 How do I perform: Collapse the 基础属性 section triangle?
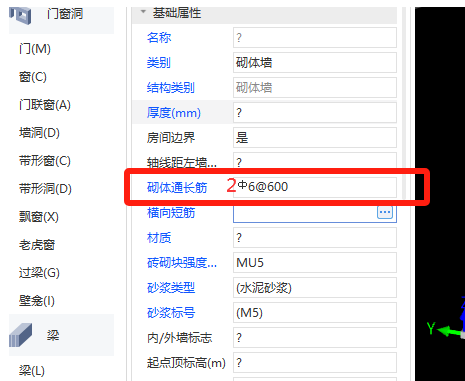coord(143,12)
